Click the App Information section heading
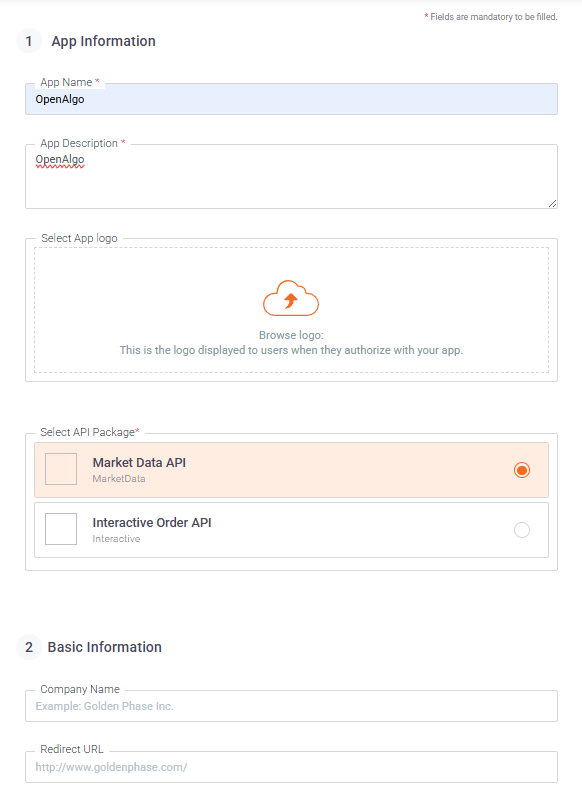The image size is (582, 812). [x=104, y=41]
